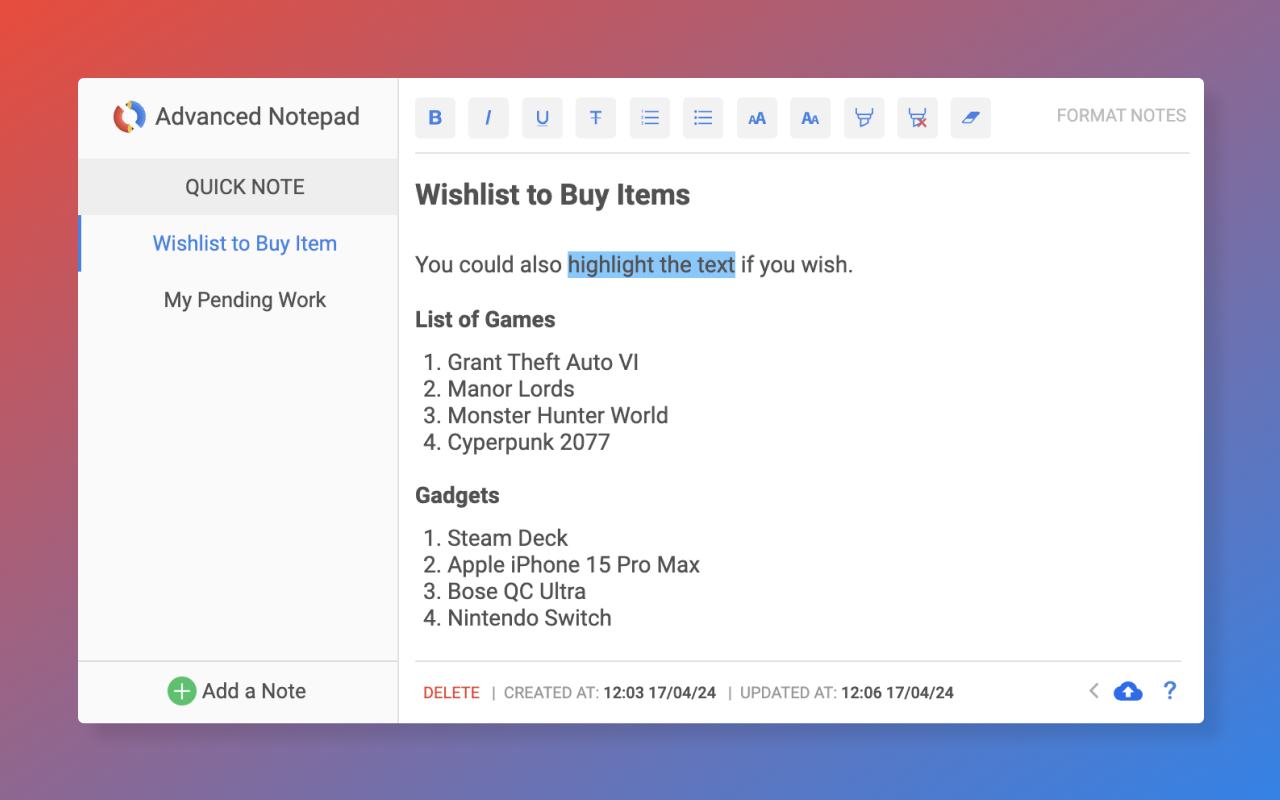
Task: Insert a bulleted list
Action: (x=703, y=118)
